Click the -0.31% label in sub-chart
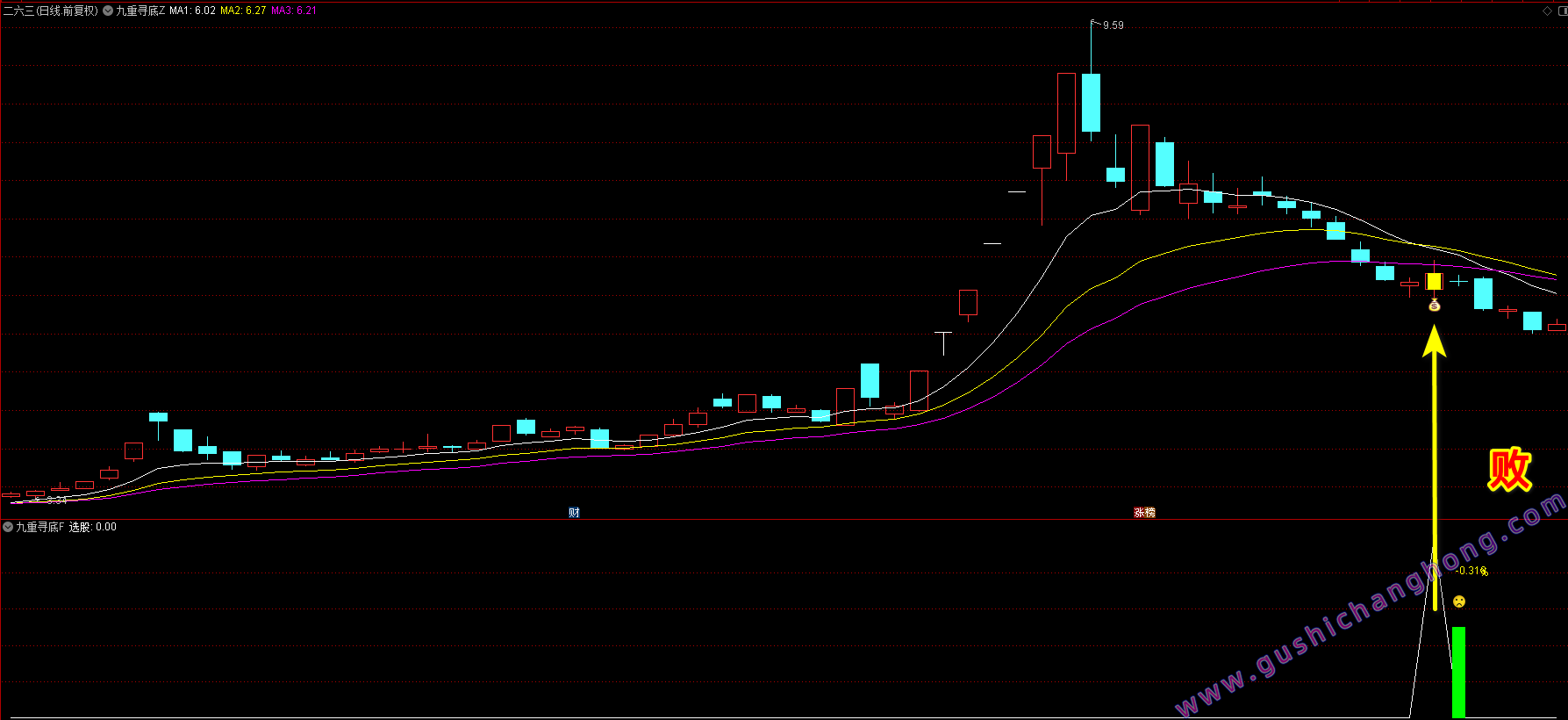 point(1472,571)
